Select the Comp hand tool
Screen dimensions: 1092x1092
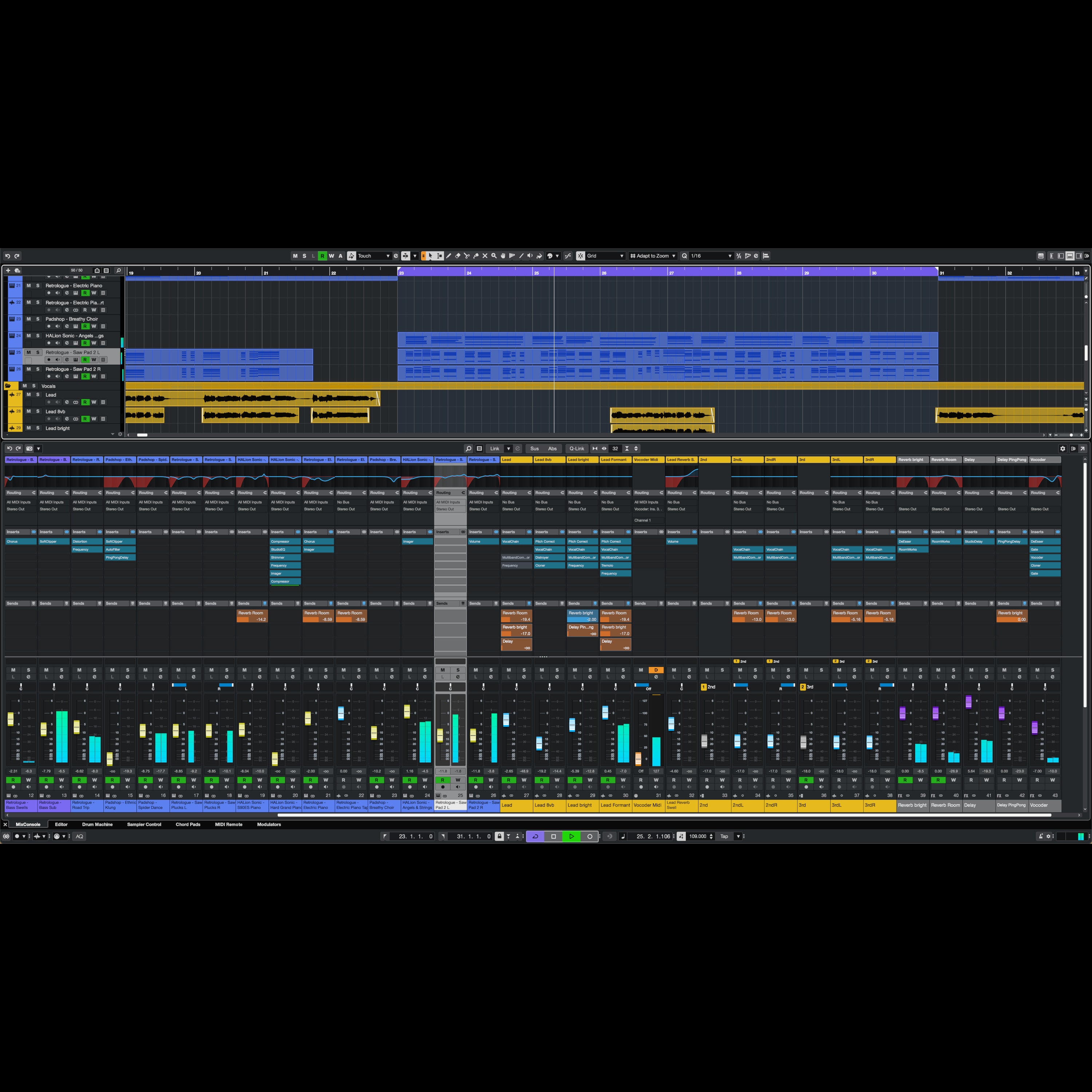[503, 256]
